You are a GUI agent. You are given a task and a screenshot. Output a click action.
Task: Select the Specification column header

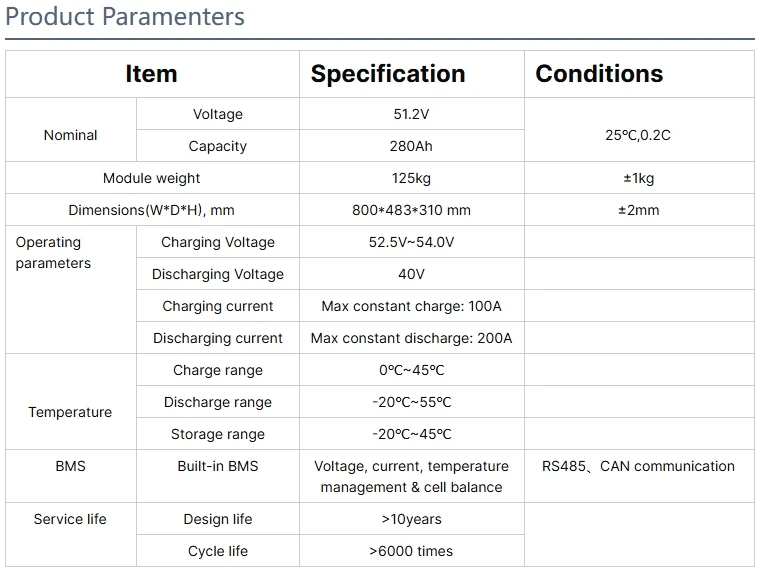(387, 74)
